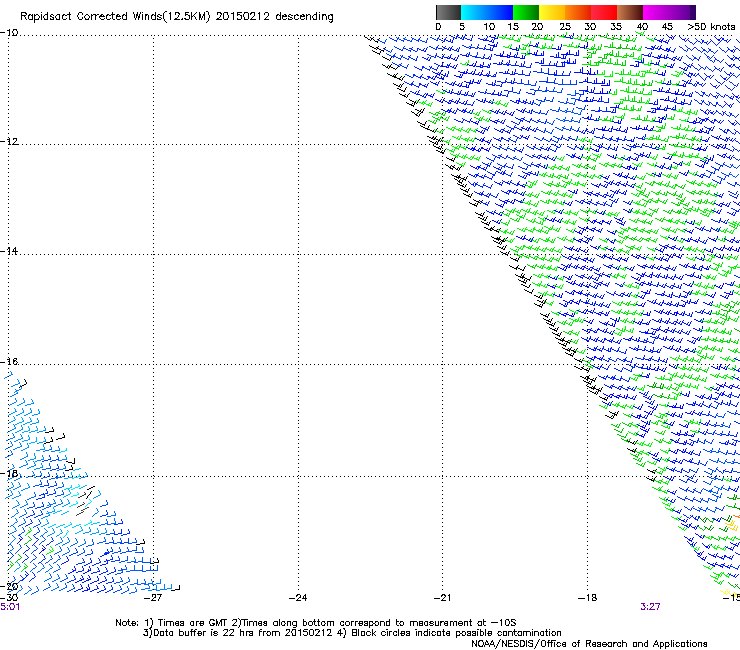This screenshot has height=650, width=740.
Task: Click the chart title 'Rapidsact Corrected Winds(12.5KM)'
Action: coord(115,17)
